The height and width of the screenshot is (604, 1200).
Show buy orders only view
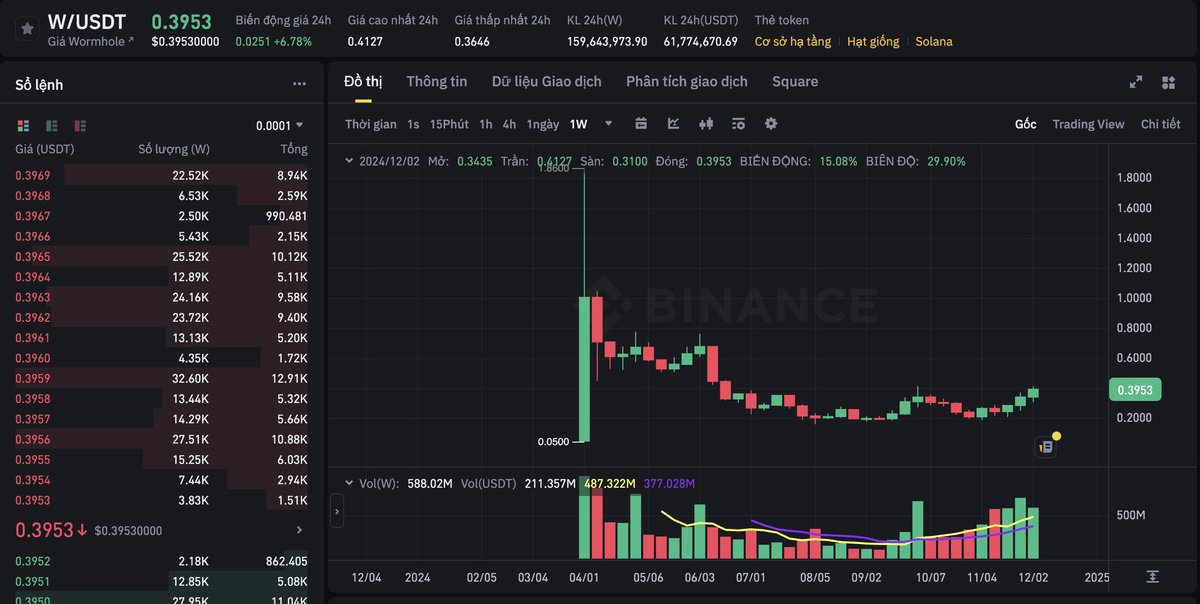click(51, 125)
